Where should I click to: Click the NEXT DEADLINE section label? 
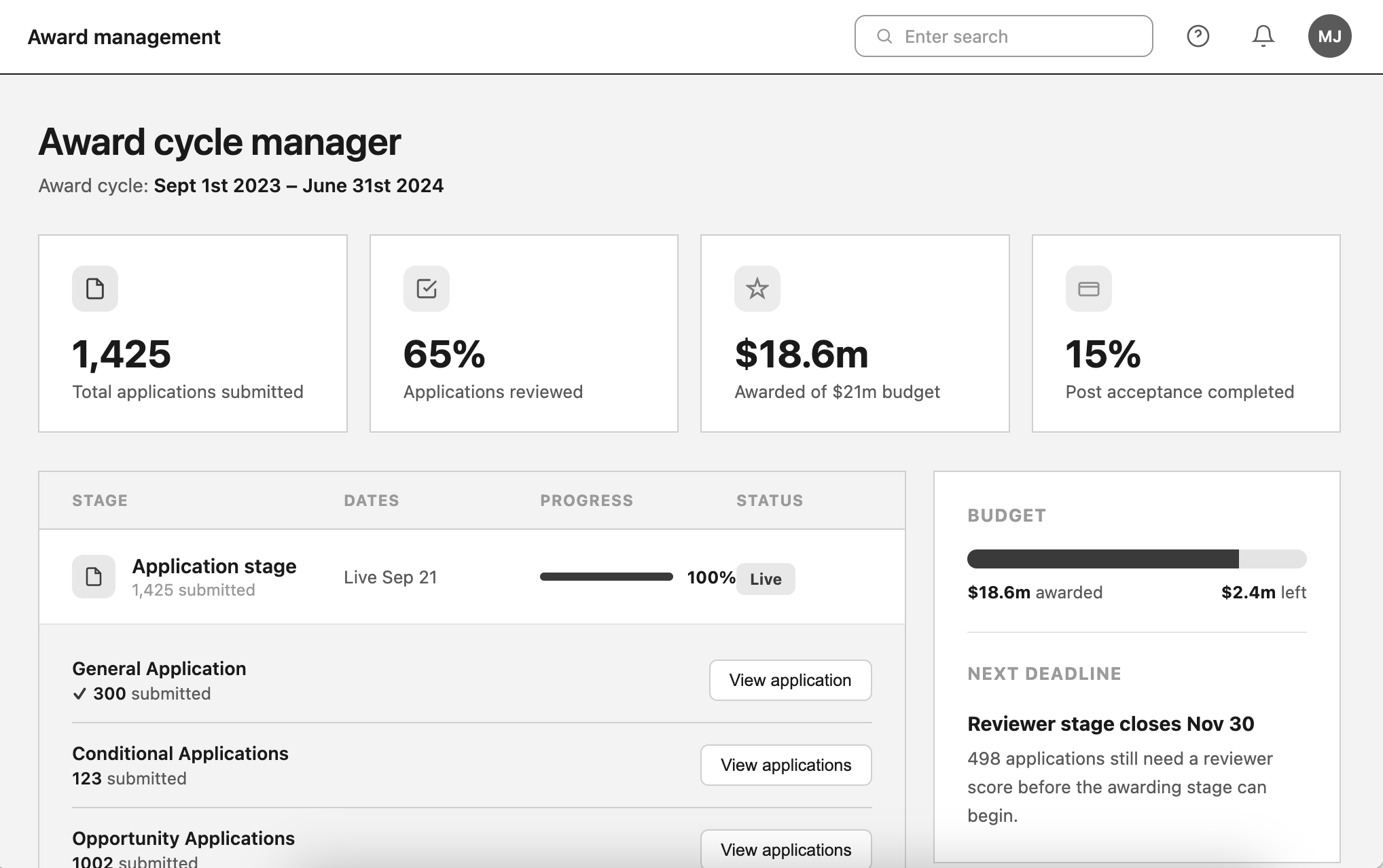coord(1044,674)
